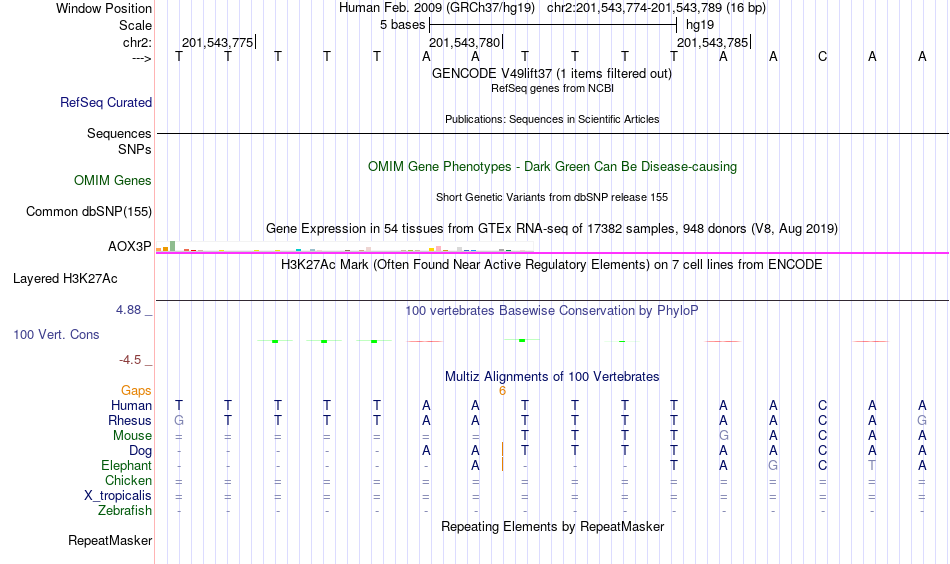Click the chr2:201,543,774-201,543,789 (16 bp) position text

pos(656,8)
